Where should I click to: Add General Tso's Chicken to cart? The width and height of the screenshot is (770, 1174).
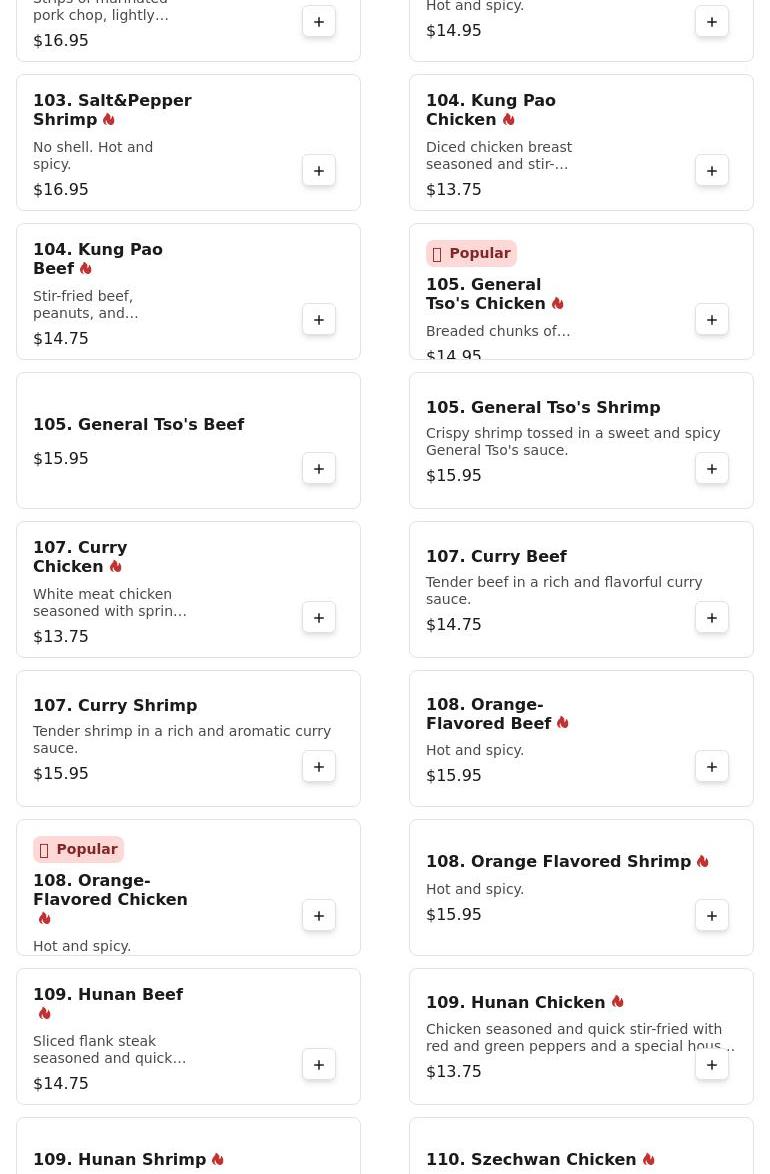coord(712,320)
